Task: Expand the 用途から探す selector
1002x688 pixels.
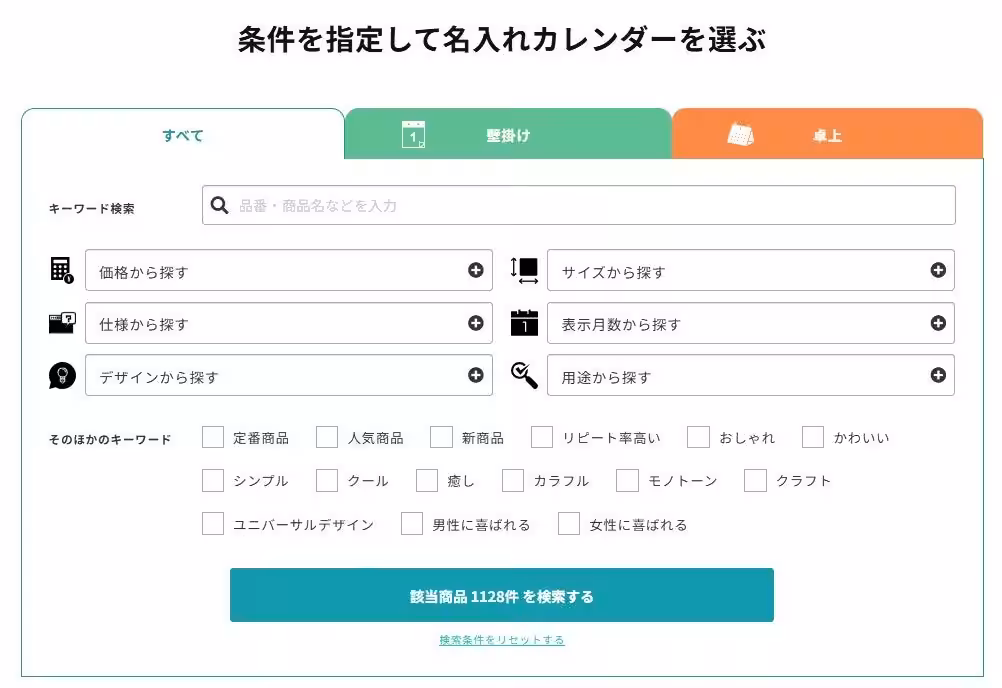Action: tap(749, 376)
